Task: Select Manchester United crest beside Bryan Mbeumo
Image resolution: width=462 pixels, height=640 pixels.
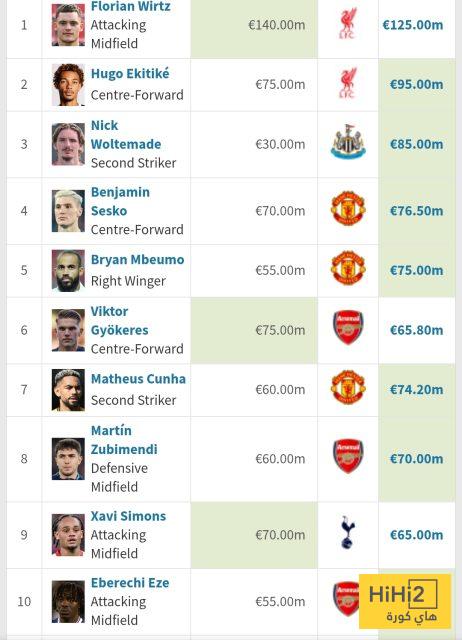Action: pyautogui.click(x=348, y=268)
